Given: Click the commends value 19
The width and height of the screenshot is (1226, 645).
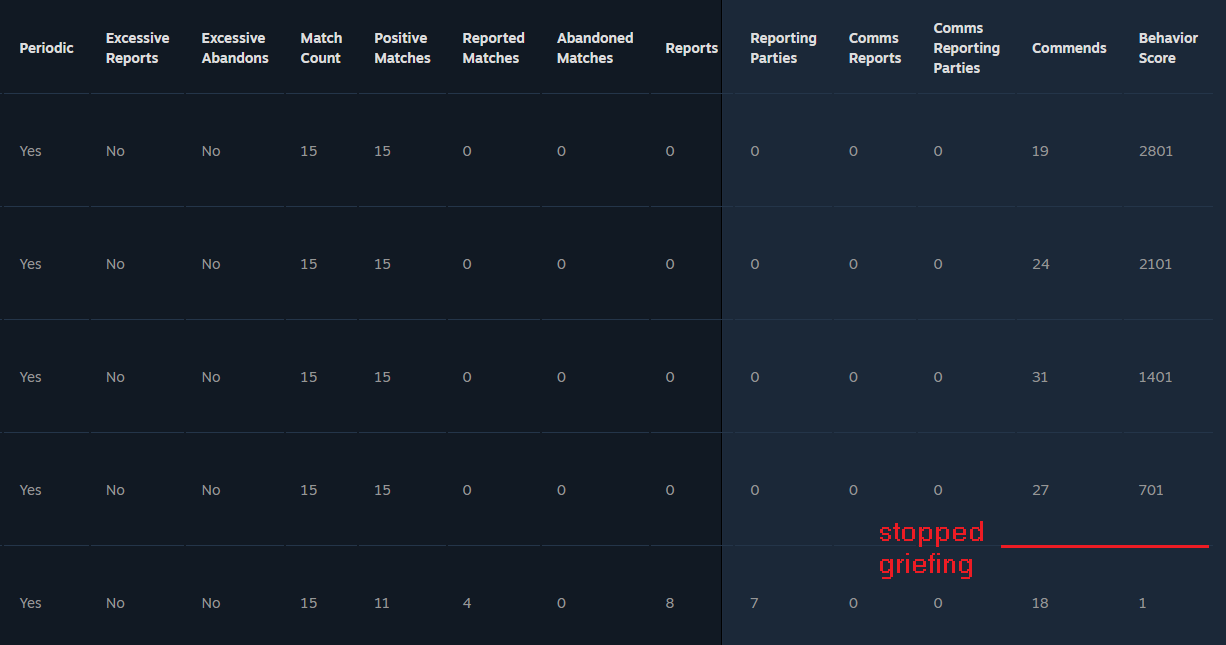Looking at the screenshot, I should click(x=1040, y=151).
